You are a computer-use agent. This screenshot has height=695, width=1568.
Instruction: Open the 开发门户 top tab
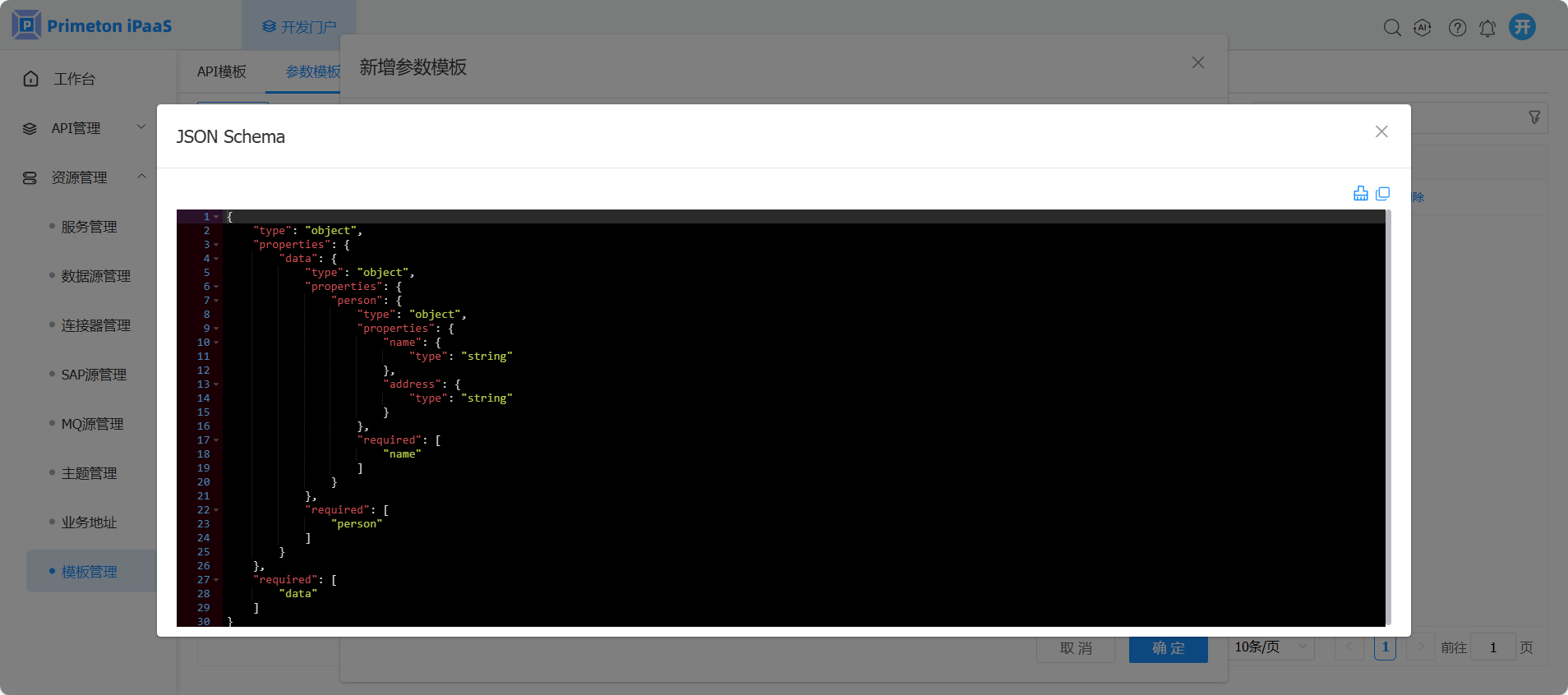[x=299, y=27]
